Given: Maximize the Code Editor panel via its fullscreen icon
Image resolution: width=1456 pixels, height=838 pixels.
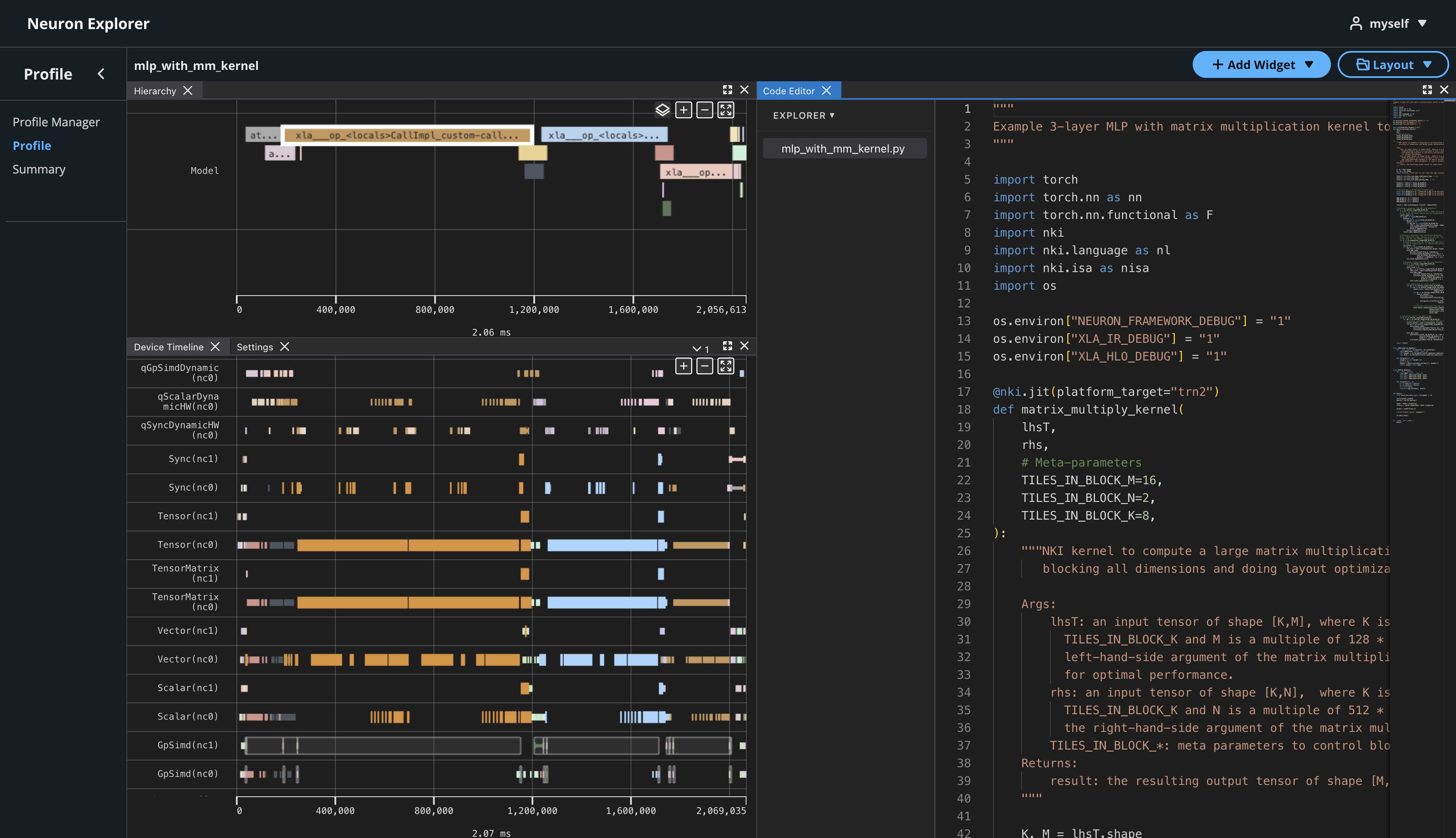Looking at the screenshot, I should click(x=1427, y=90).
